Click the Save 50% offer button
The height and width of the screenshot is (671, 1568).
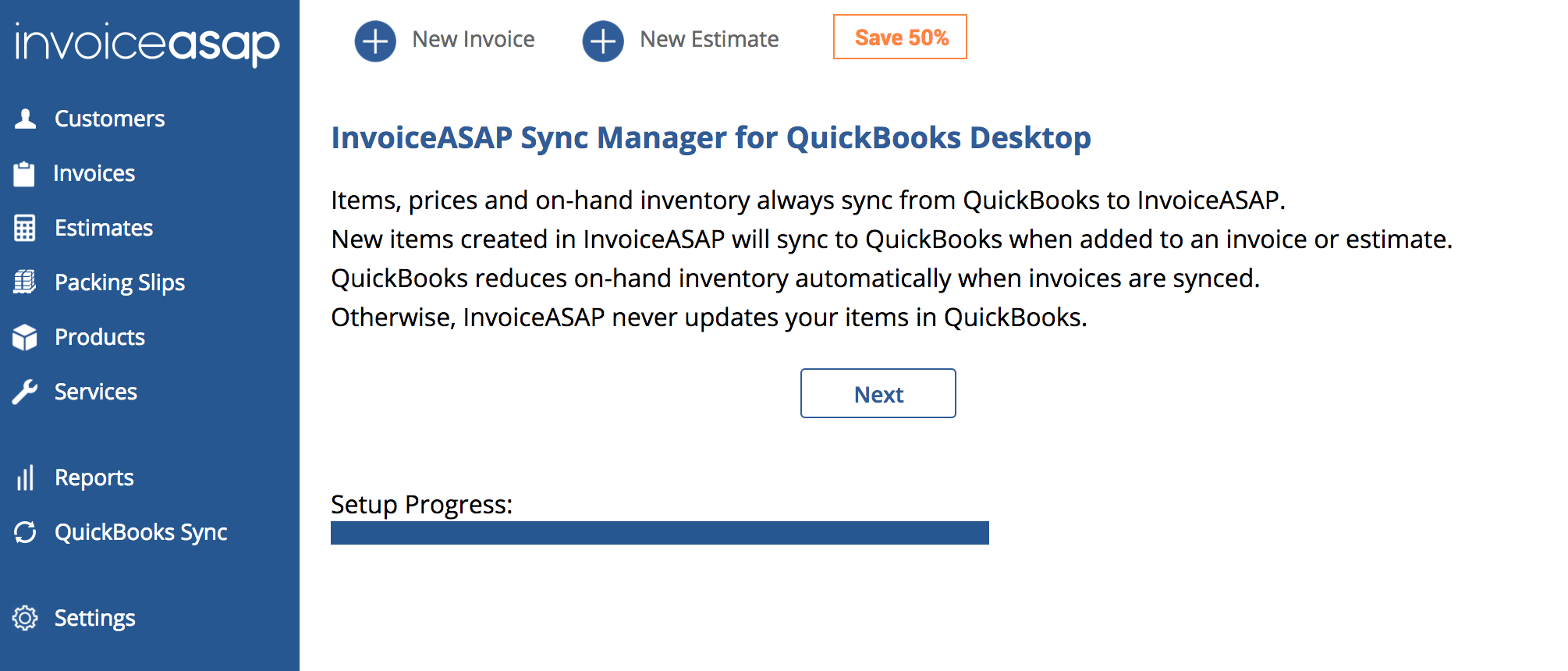pos(900,37)
